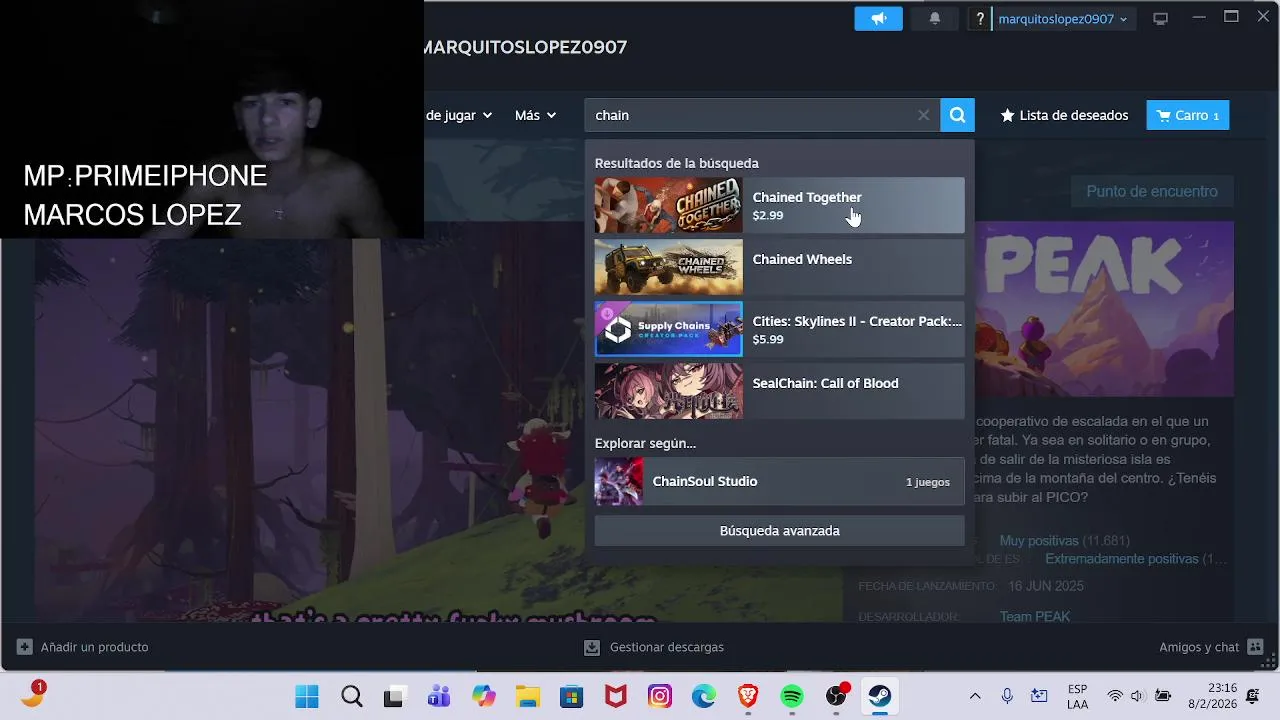Select Chained Wheels search result
The image size is (1280, 720).
click(x=780, y=267)
